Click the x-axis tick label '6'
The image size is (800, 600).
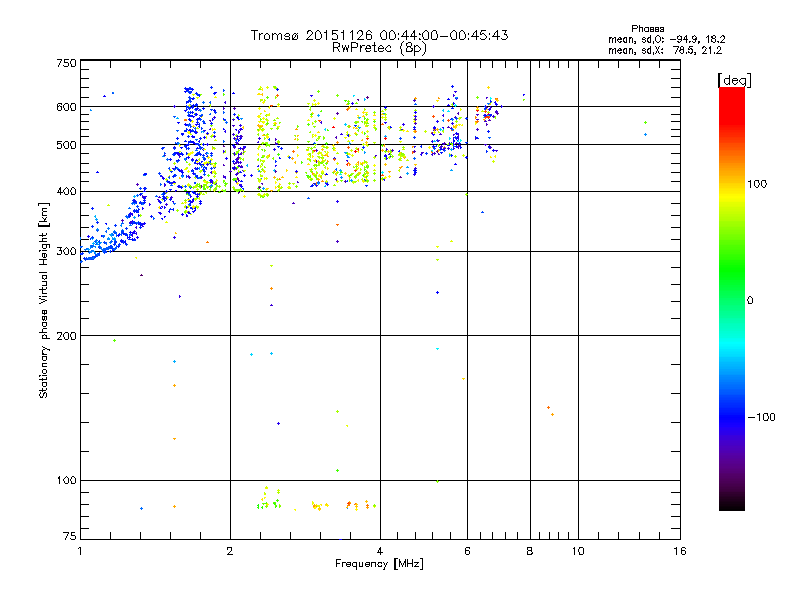(x=467, y=551)
